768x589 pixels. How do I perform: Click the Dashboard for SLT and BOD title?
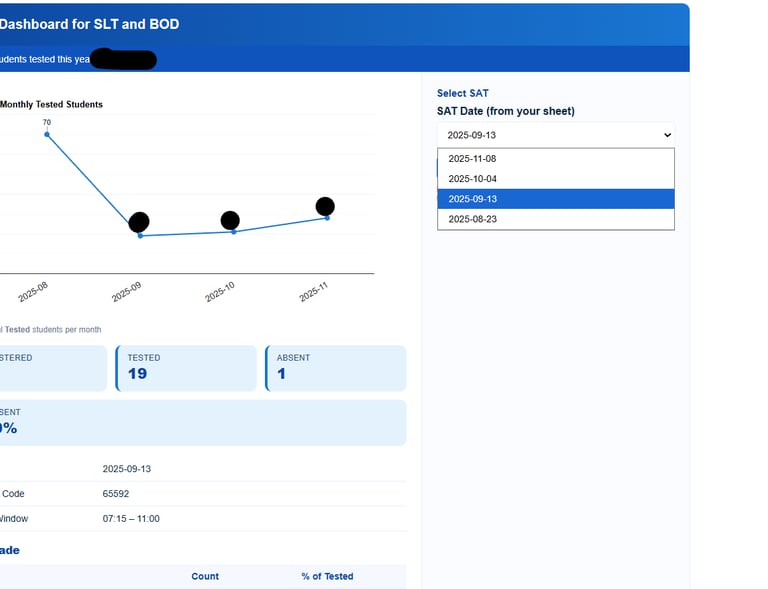click(90, 24)
